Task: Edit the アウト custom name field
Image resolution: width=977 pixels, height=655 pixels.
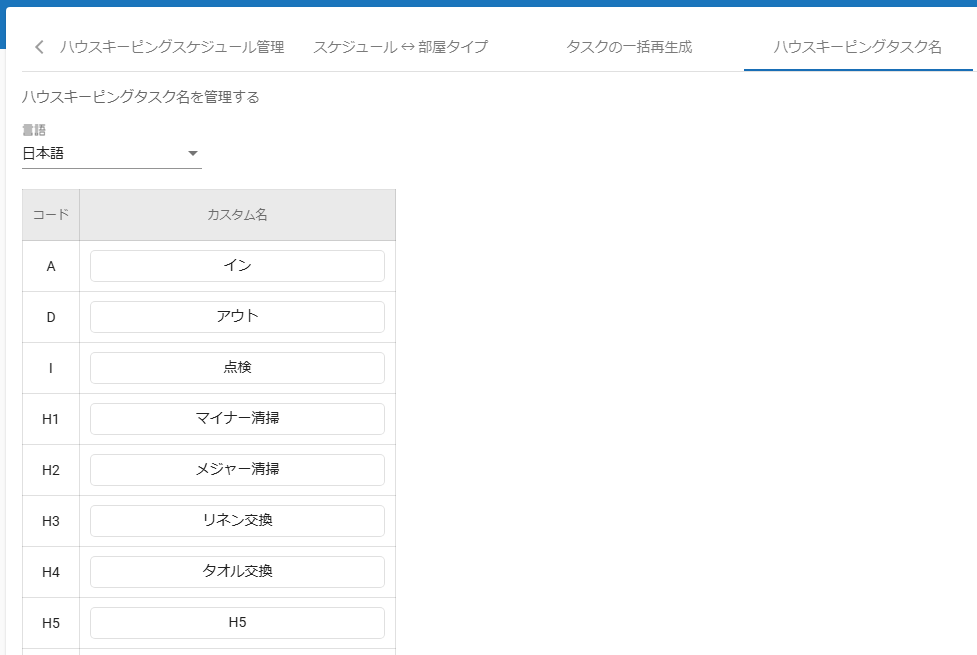Action: pos(237,317)
